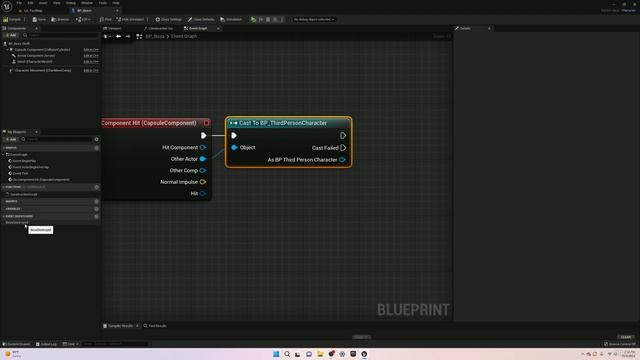Click As BP Third Person Character output pin
Screen dimensions: 640x360
[x=342, y=160]
